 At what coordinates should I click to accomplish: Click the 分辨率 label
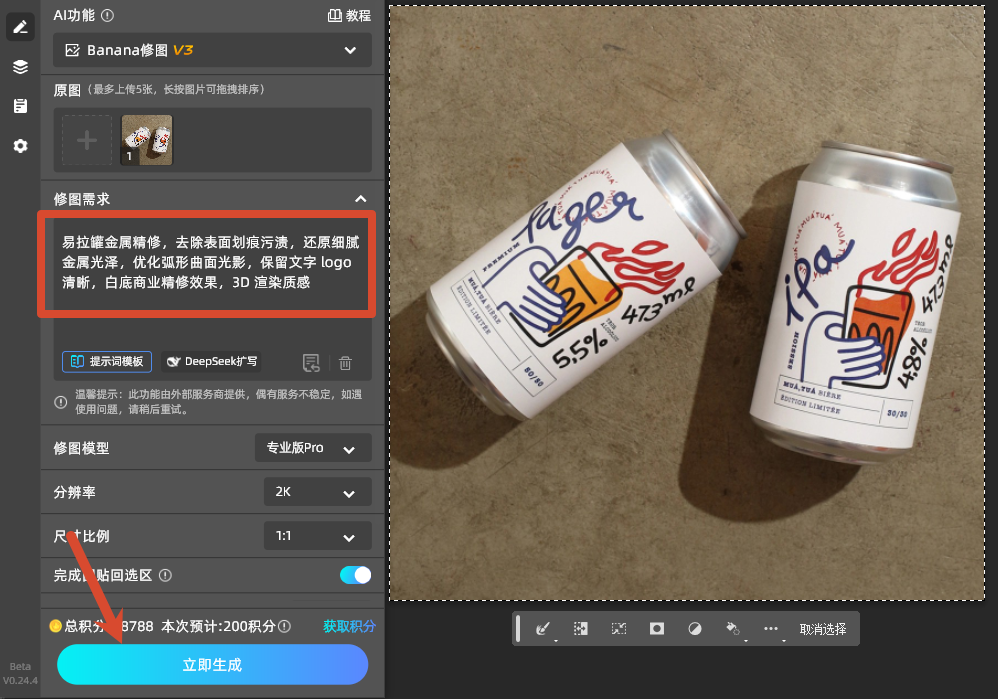[74, 492]
